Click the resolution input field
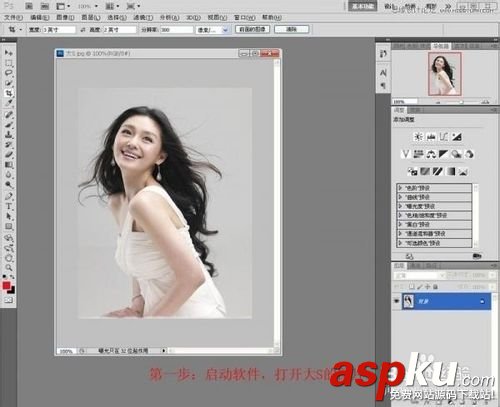 coord(177,30)
